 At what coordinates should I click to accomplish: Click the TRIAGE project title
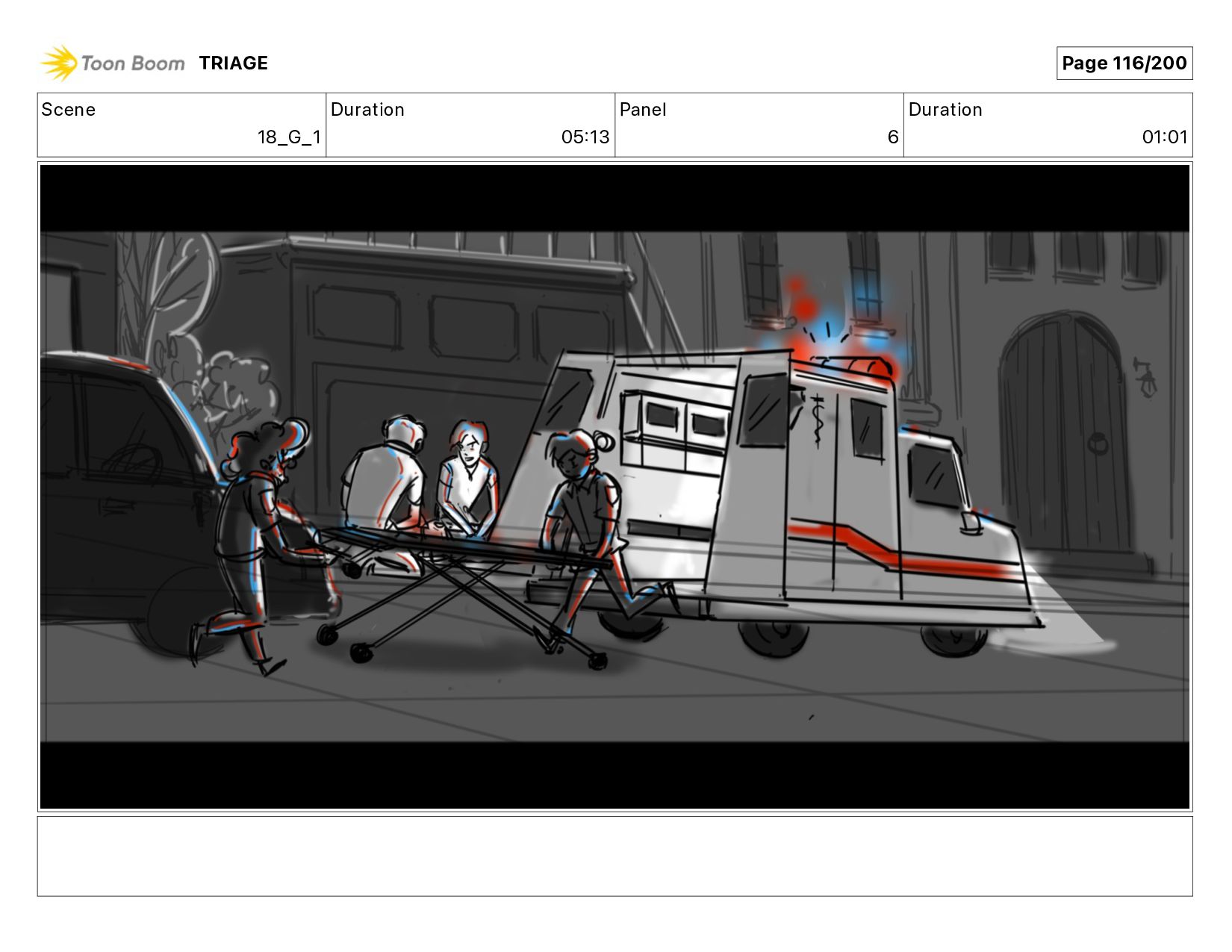pyautogui.click(x=233, y=63)
